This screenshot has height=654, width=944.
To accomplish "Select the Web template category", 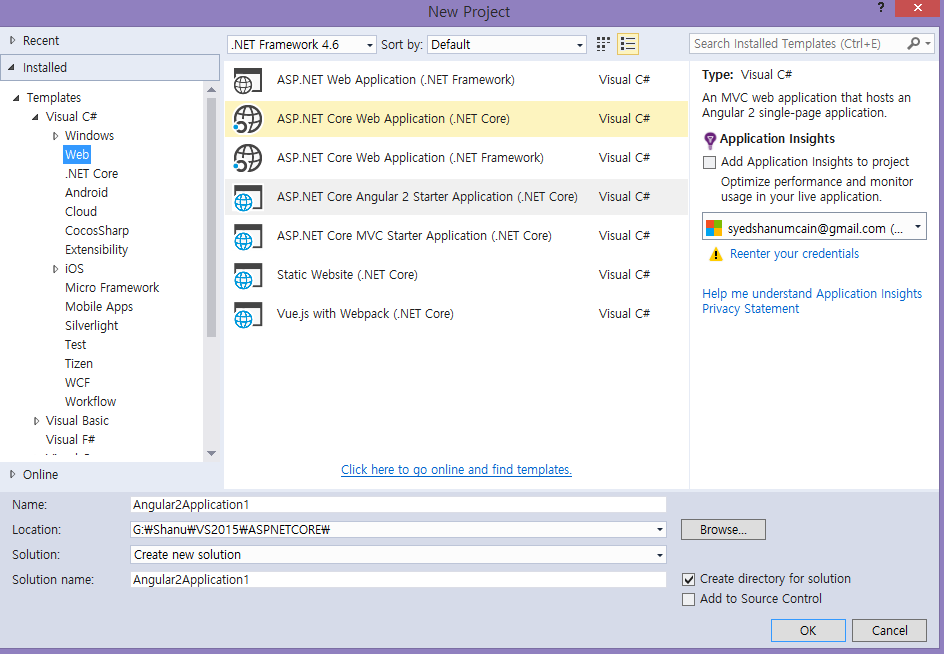I will (77, 155).
